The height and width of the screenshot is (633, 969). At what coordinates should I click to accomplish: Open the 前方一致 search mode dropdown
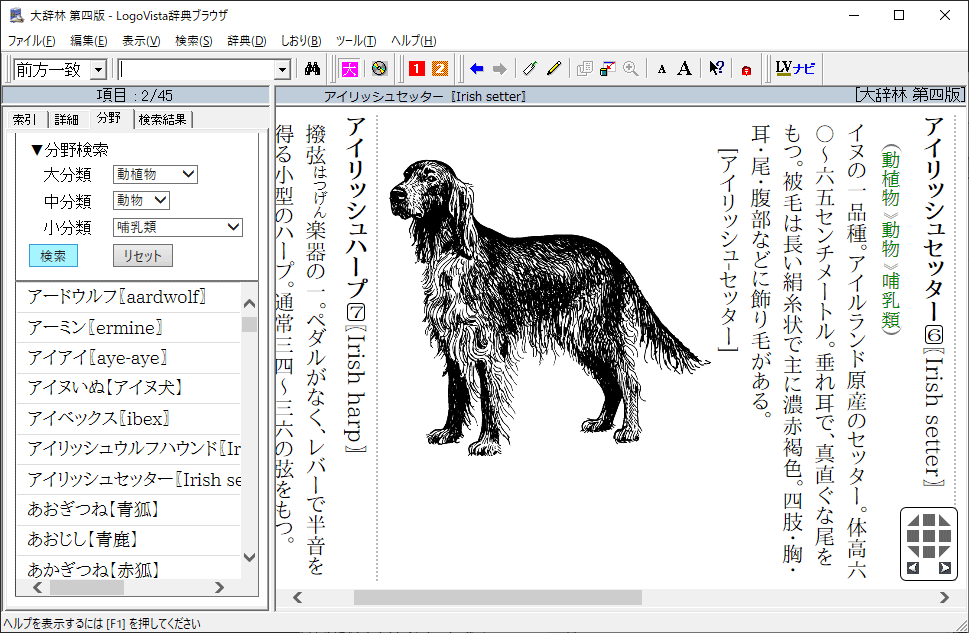point(98,70)
